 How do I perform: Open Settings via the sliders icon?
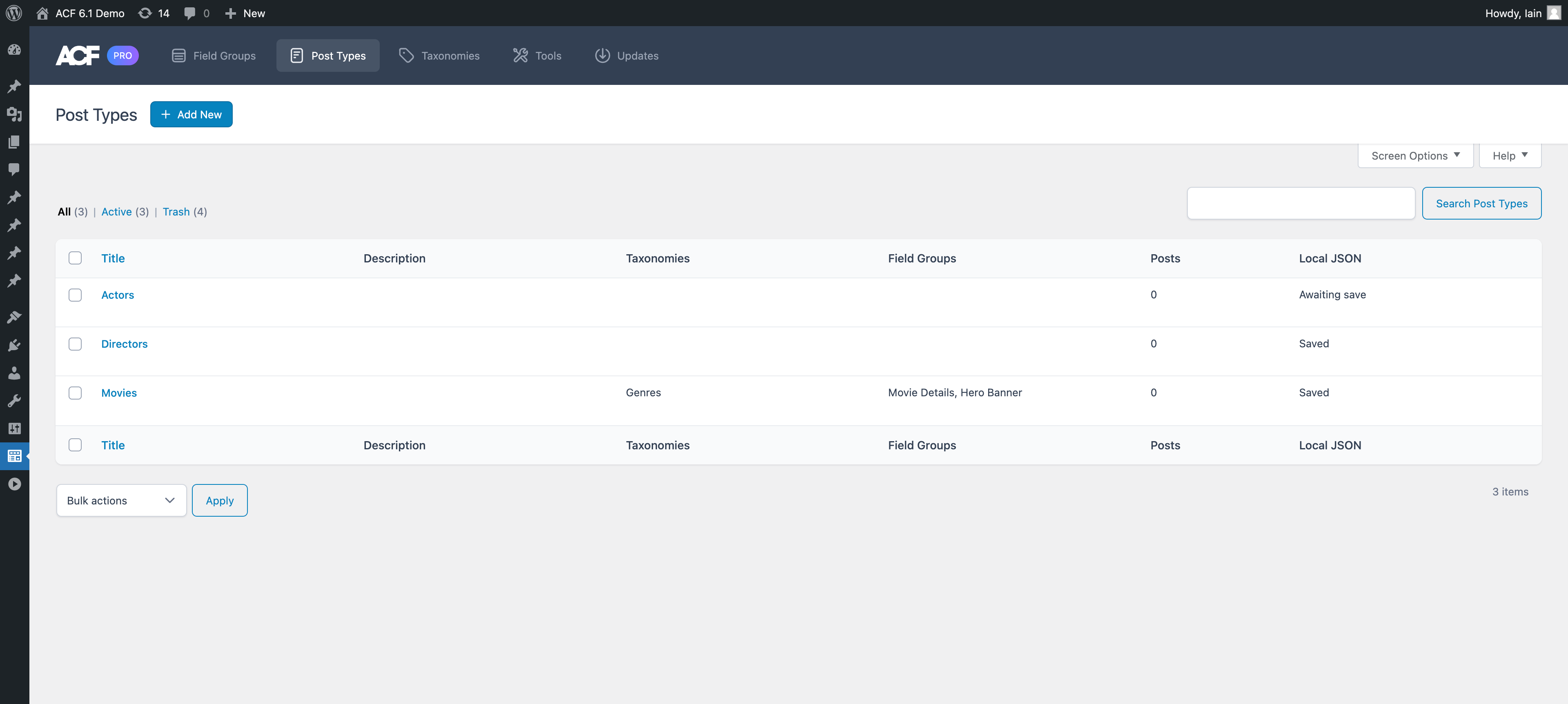pos(13,429)
